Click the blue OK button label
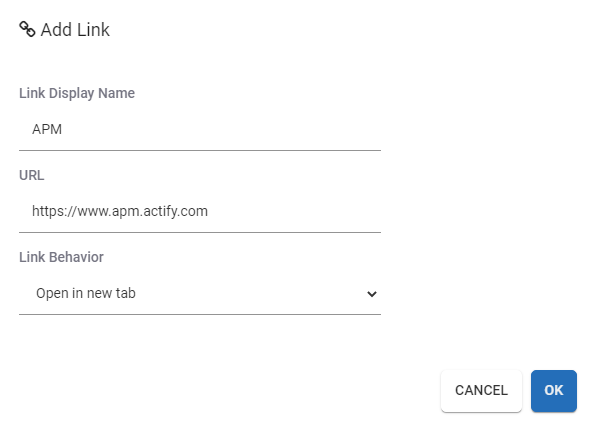The height and width of the screenshot is (427, 595). coord(554,391)
